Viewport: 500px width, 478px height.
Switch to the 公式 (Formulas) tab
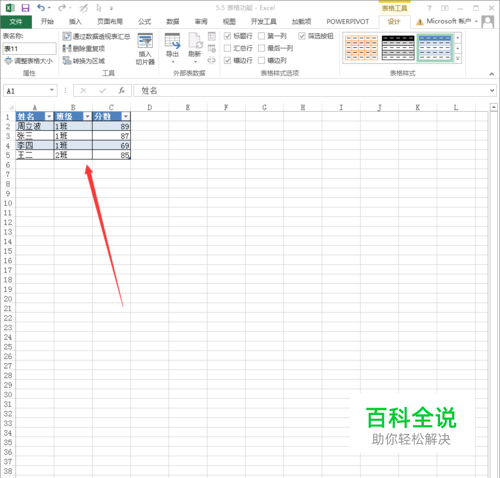144,22
